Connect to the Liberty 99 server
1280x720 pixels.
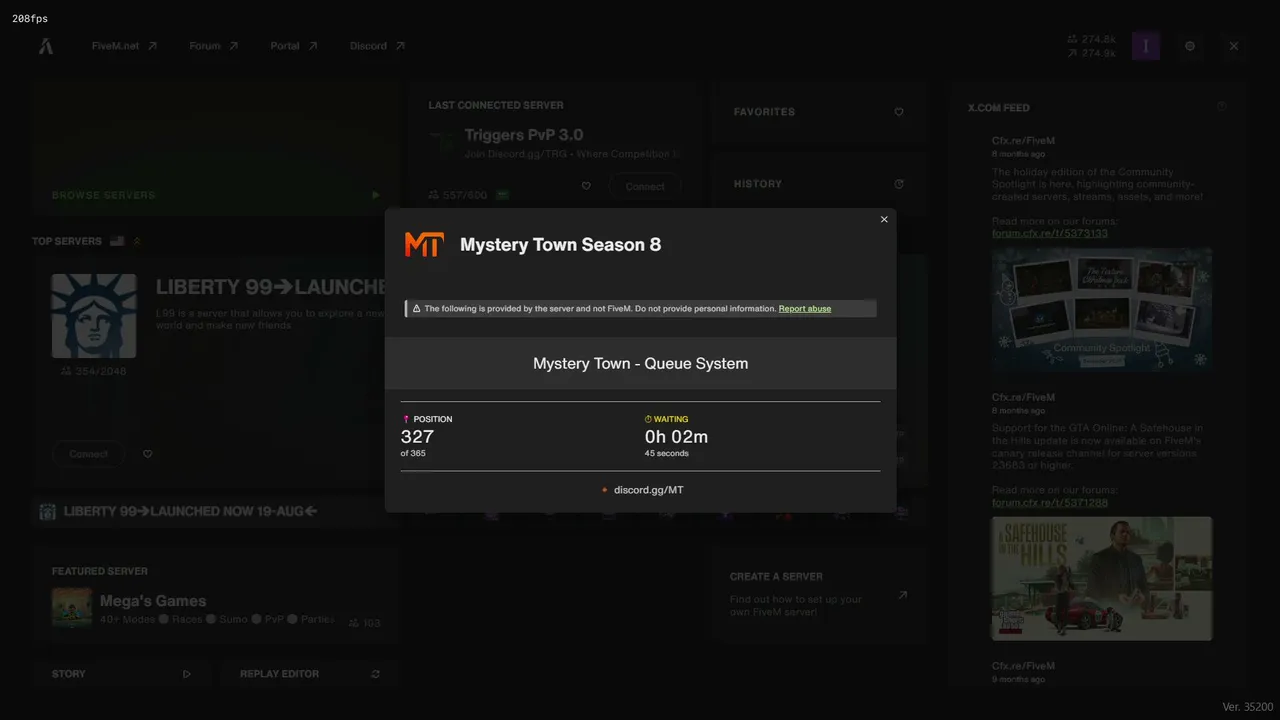(x=88, y=454)
